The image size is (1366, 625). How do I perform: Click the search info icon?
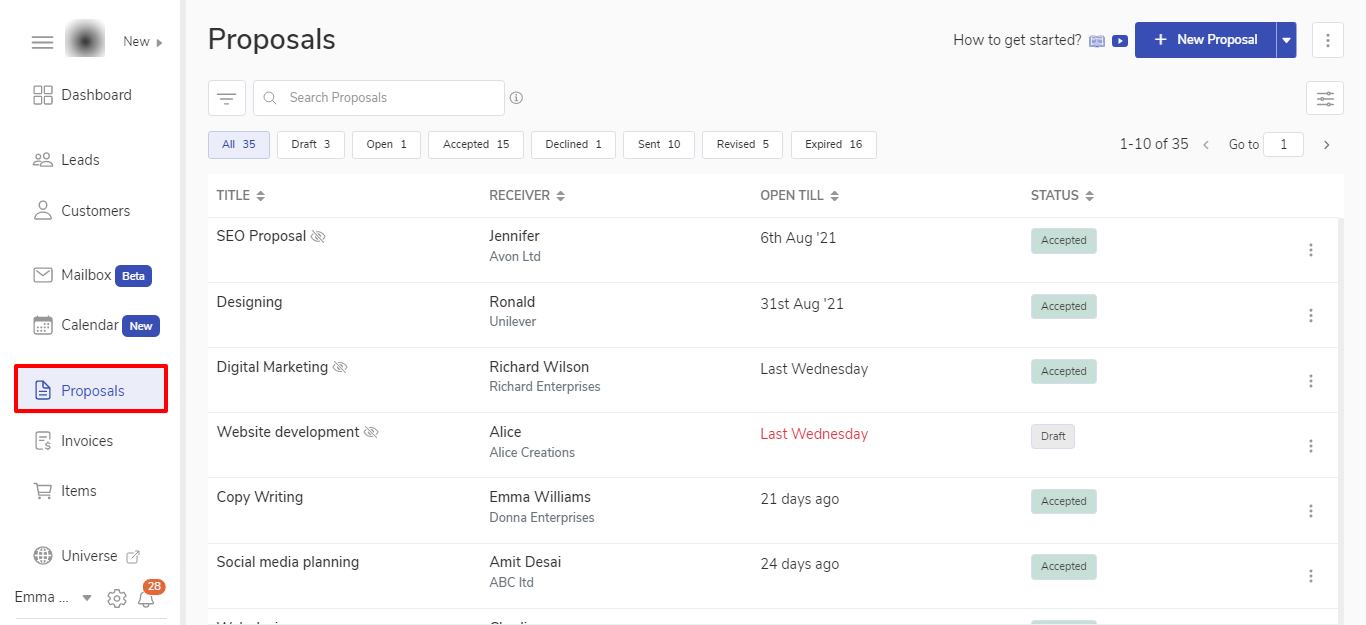coord(517,98)
